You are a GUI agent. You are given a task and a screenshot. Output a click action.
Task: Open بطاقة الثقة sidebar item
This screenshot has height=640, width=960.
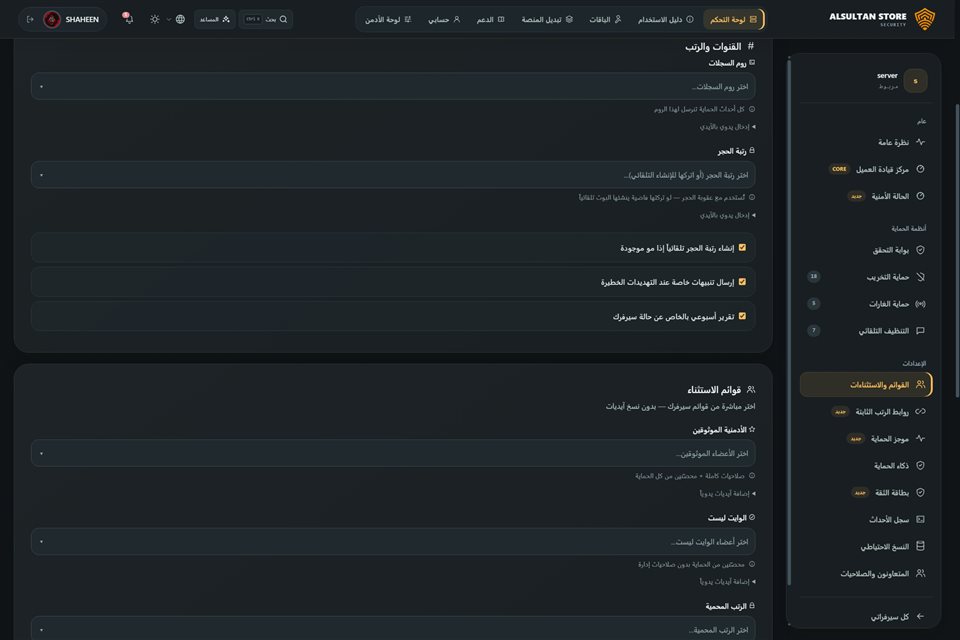click(x=865, y=492)
